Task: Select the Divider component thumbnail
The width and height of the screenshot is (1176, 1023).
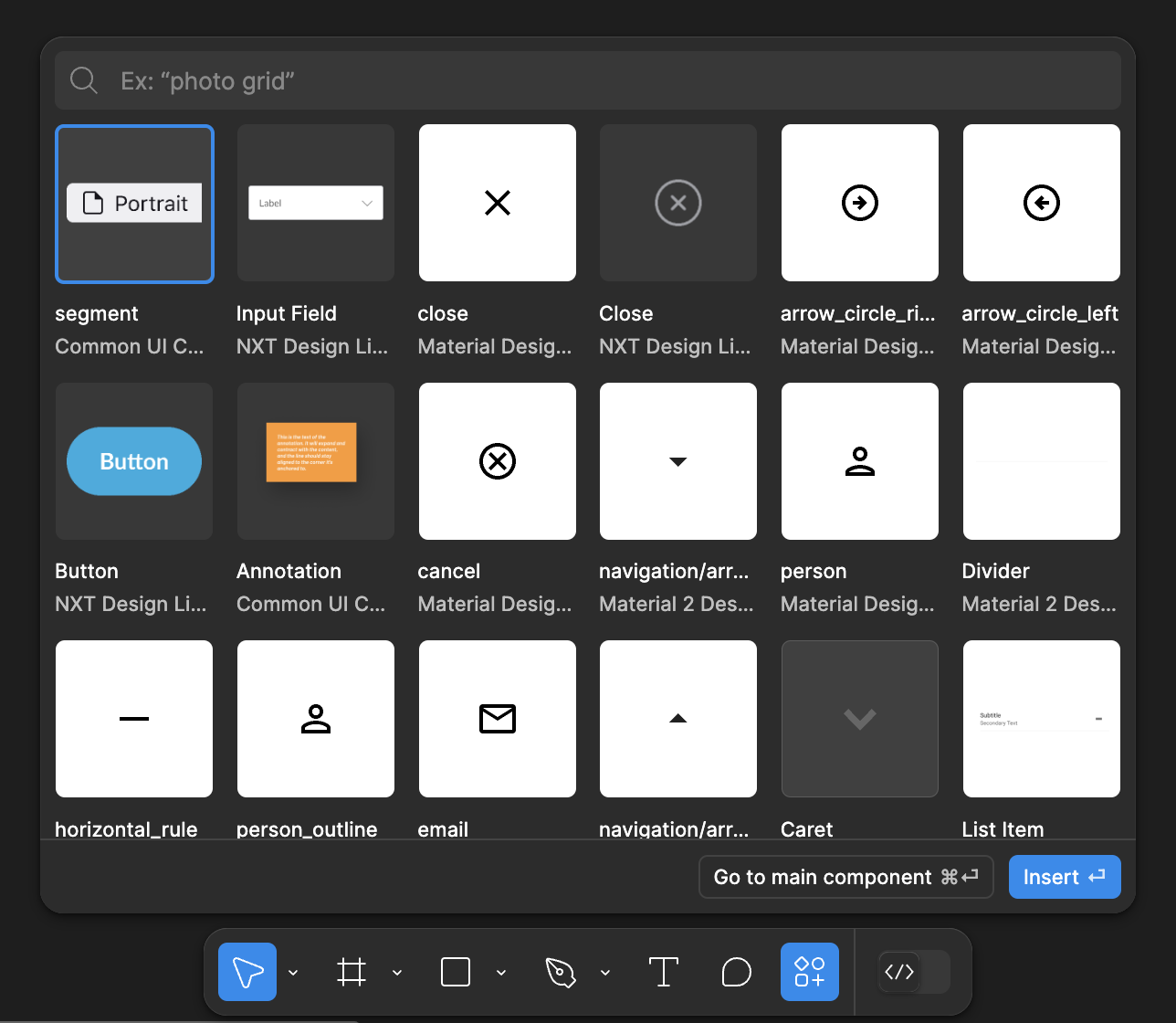Action: coord(1042,461)
